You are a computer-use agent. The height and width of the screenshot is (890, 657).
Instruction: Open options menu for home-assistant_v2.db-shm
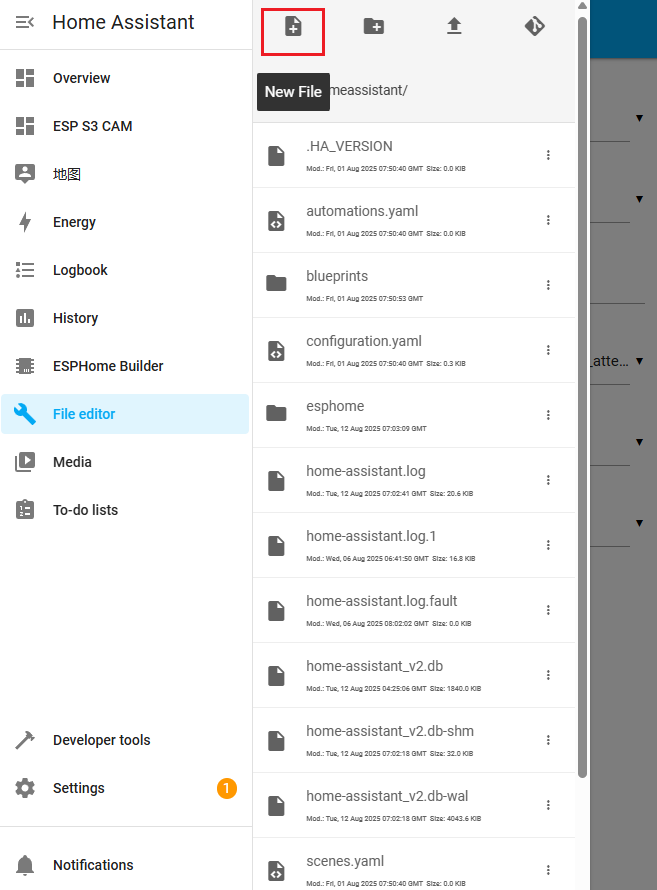(548, 740)
